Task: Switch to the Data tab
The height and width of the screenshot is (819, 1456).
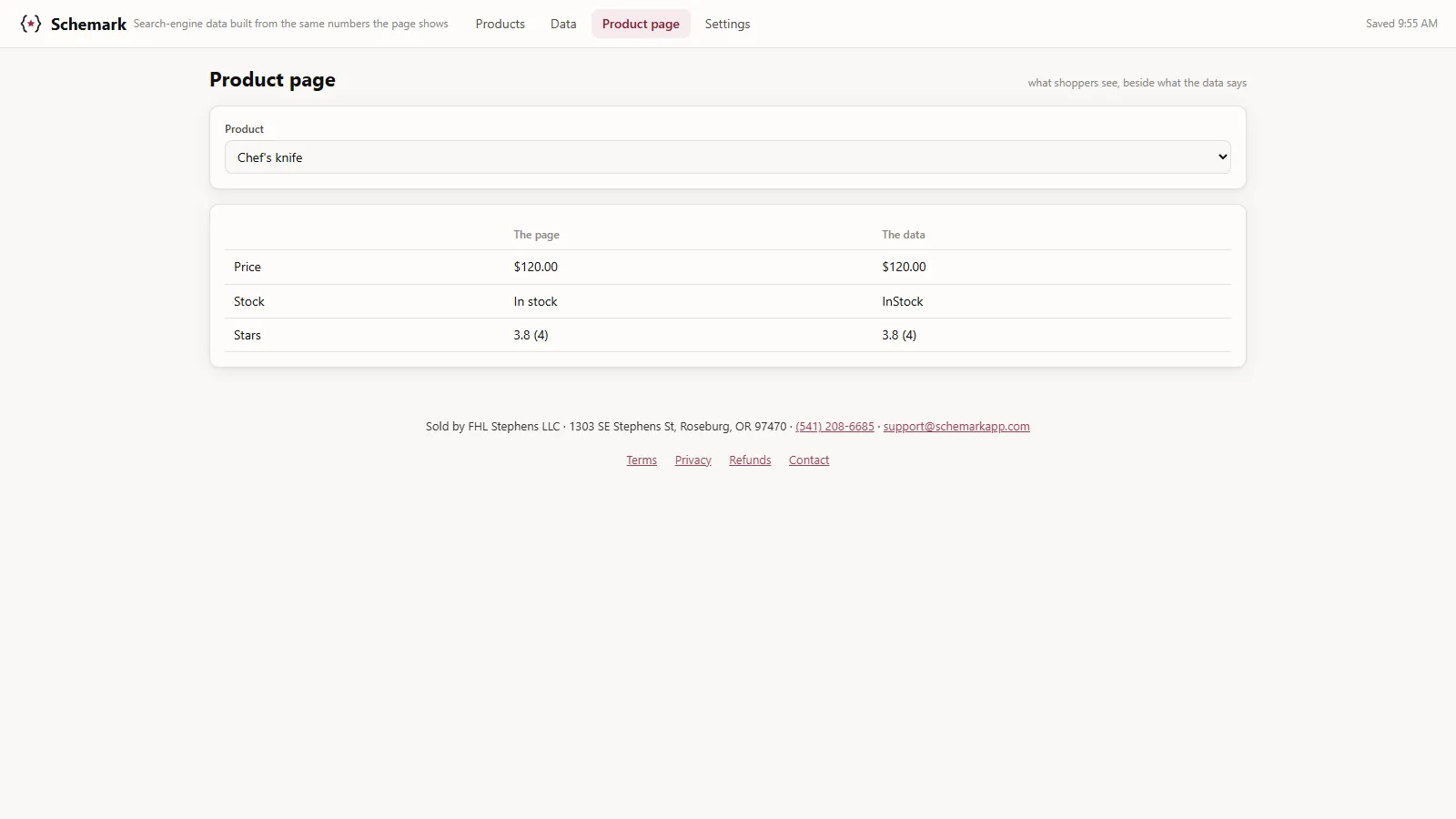Action: click(563, 24)
